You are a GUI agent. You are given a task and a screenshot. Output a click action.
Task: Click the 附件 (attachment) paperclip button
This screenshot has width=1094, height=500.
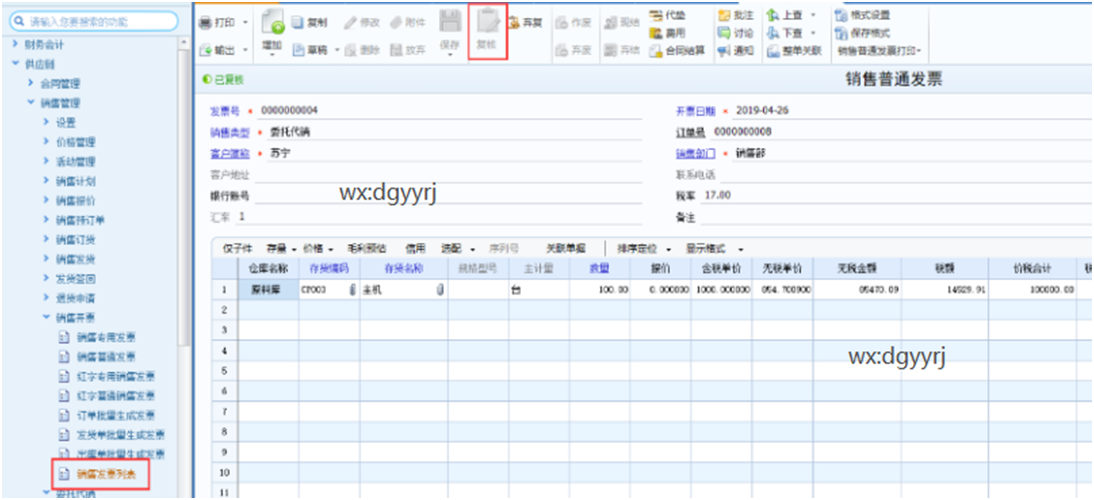point(407,22)
